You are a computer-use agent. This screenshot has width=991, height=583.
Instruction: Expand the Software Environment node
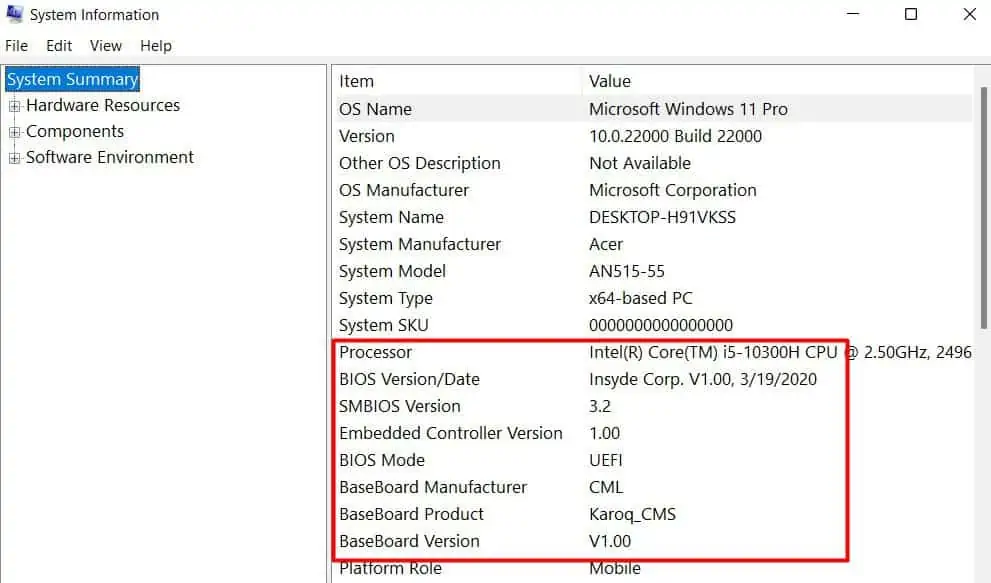pos(14,158)
